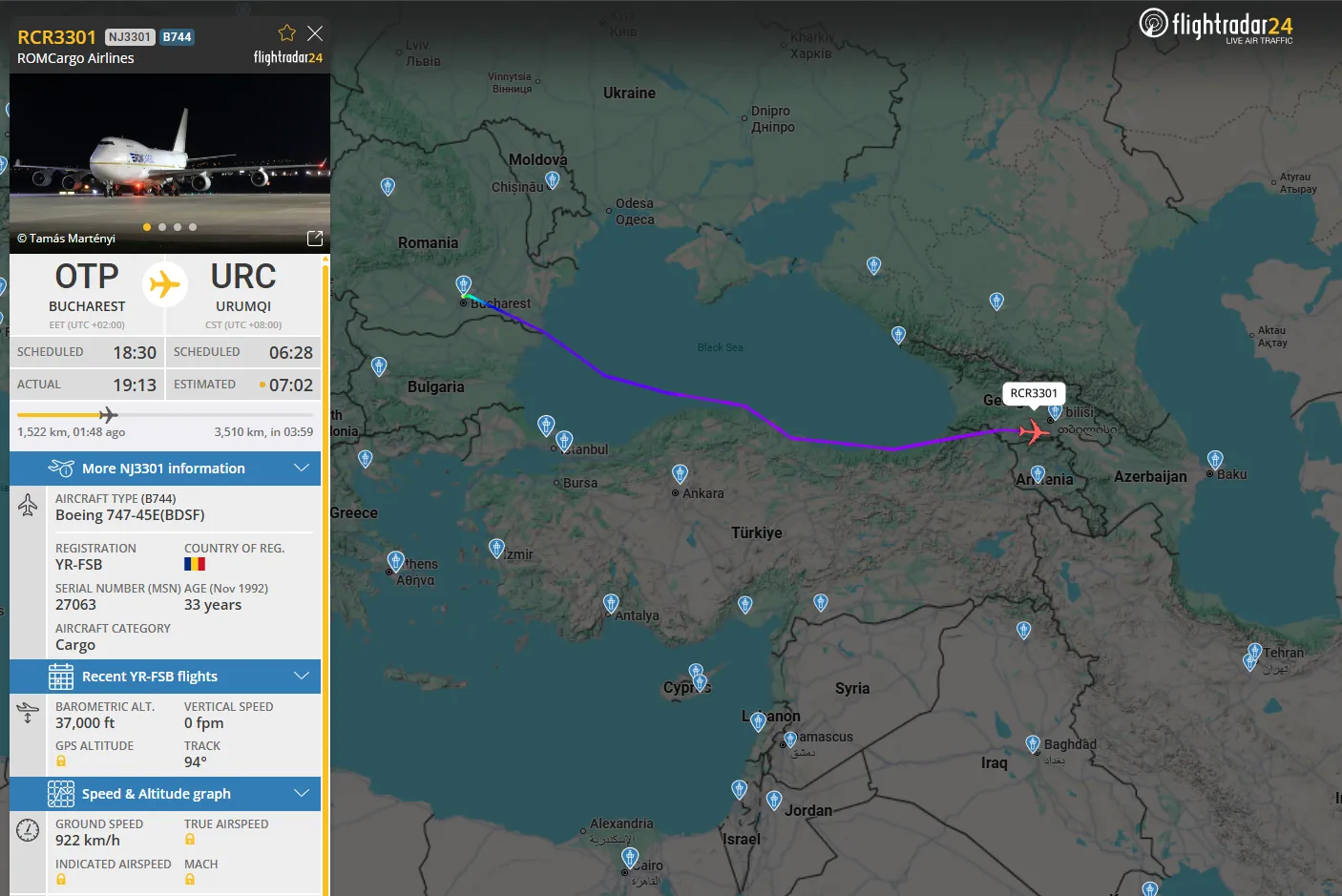Screen dimensions: 1342x896
Task: Open aircraft photo in external link
Action: coord(315,238)
